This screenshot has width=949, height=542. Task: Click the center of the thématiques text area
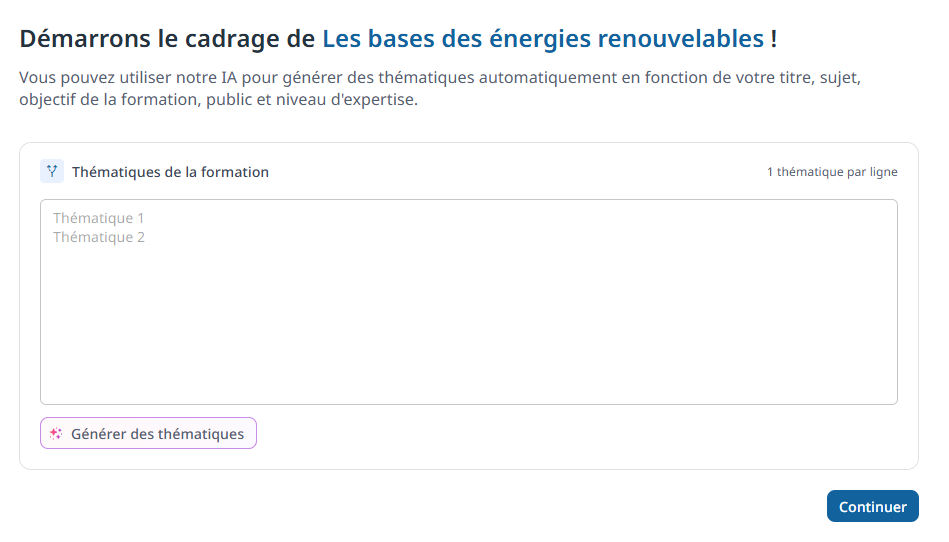pyautogui.click(x=468, y=302)
